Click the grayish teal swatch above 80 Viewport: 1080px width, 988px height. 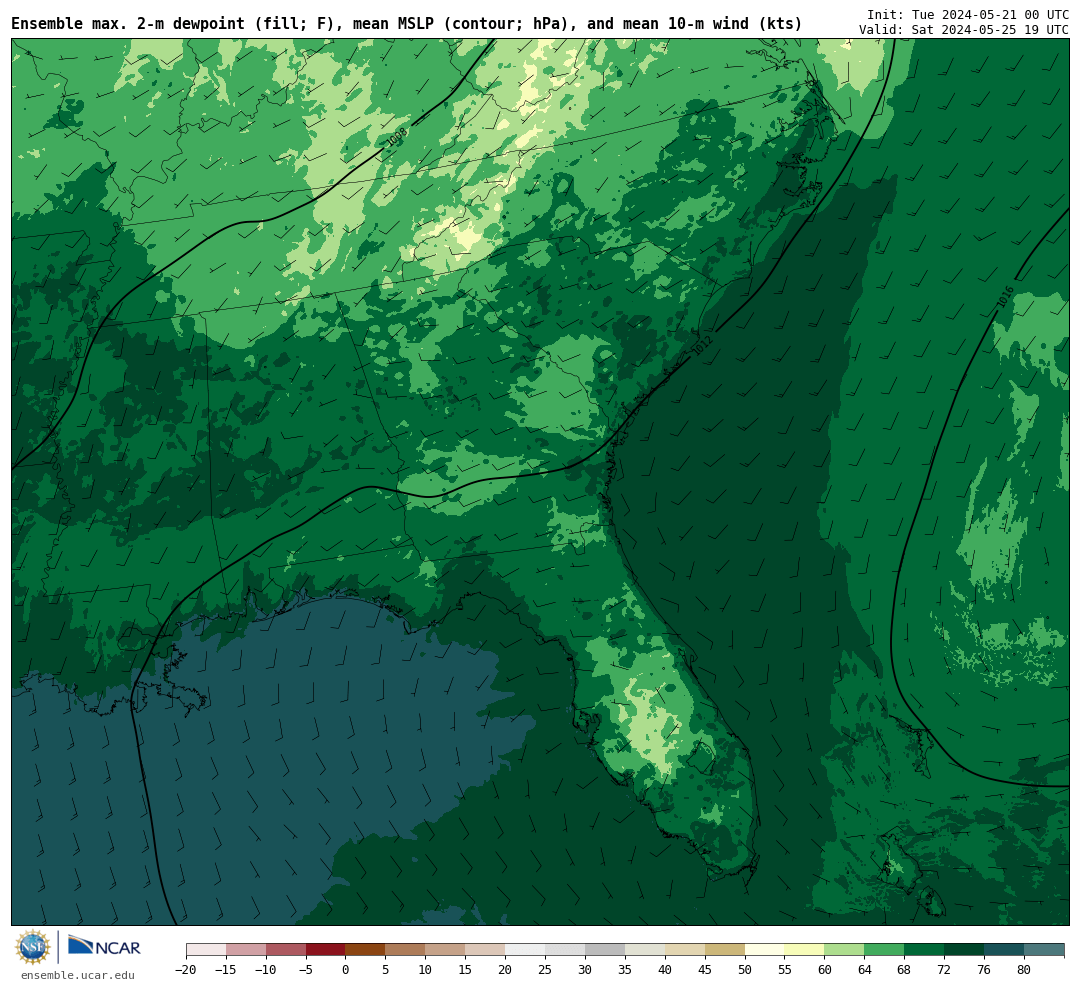tap(1044, 950)
